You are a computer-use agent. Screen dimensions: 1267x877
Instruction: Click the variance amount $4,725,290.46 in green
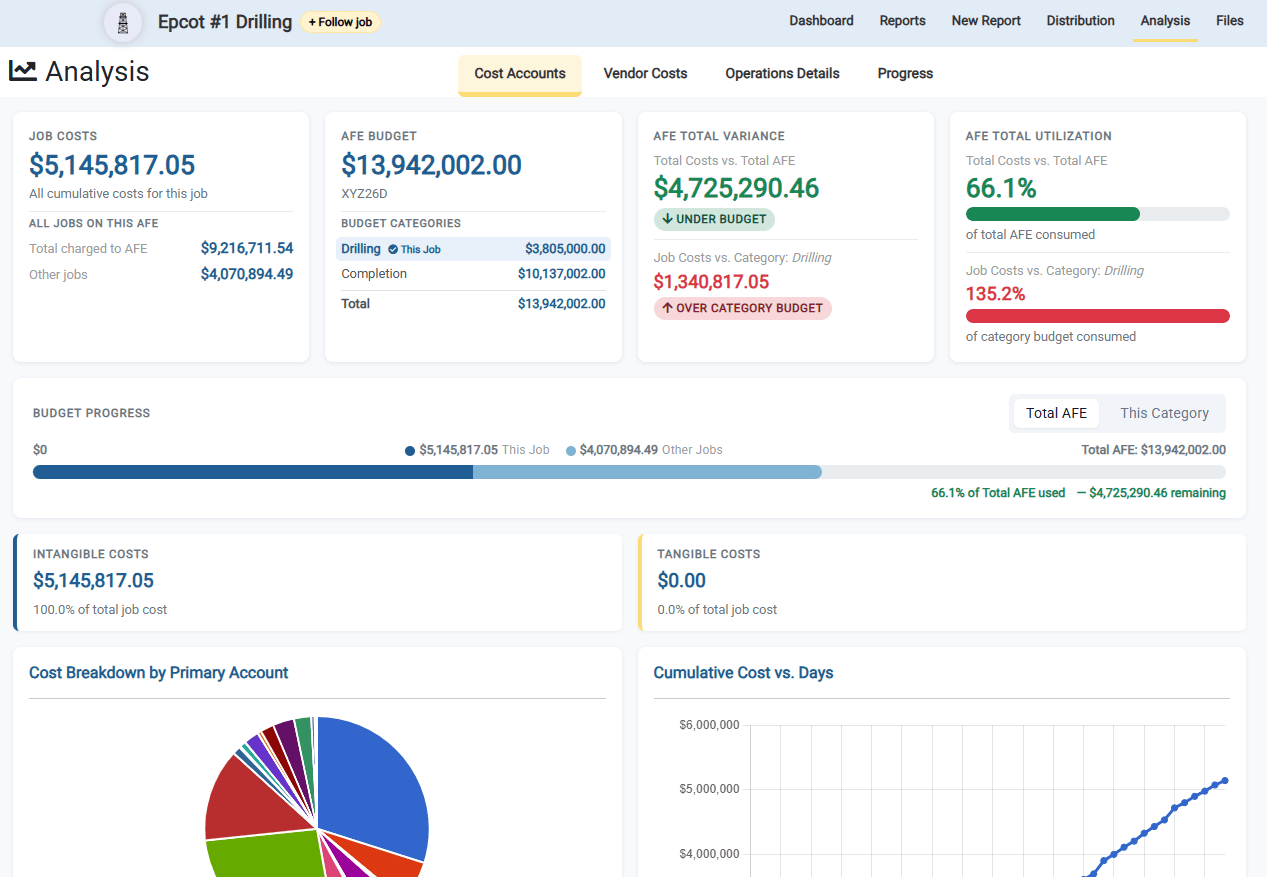pos(736,188)
